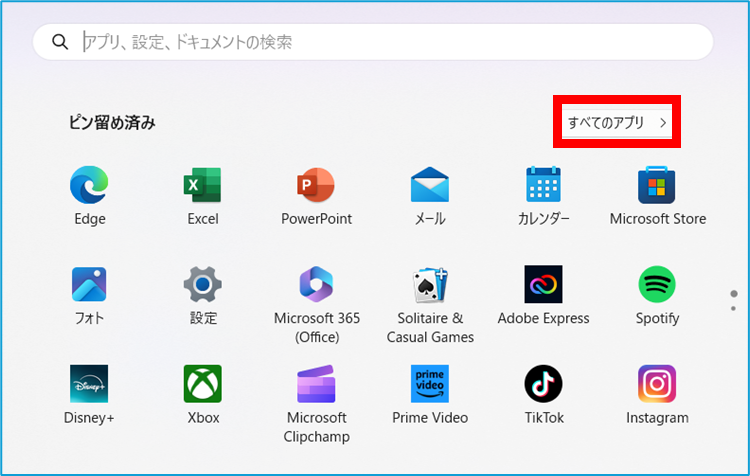Open PowerPoint from the Start menu

pos(316,186)
